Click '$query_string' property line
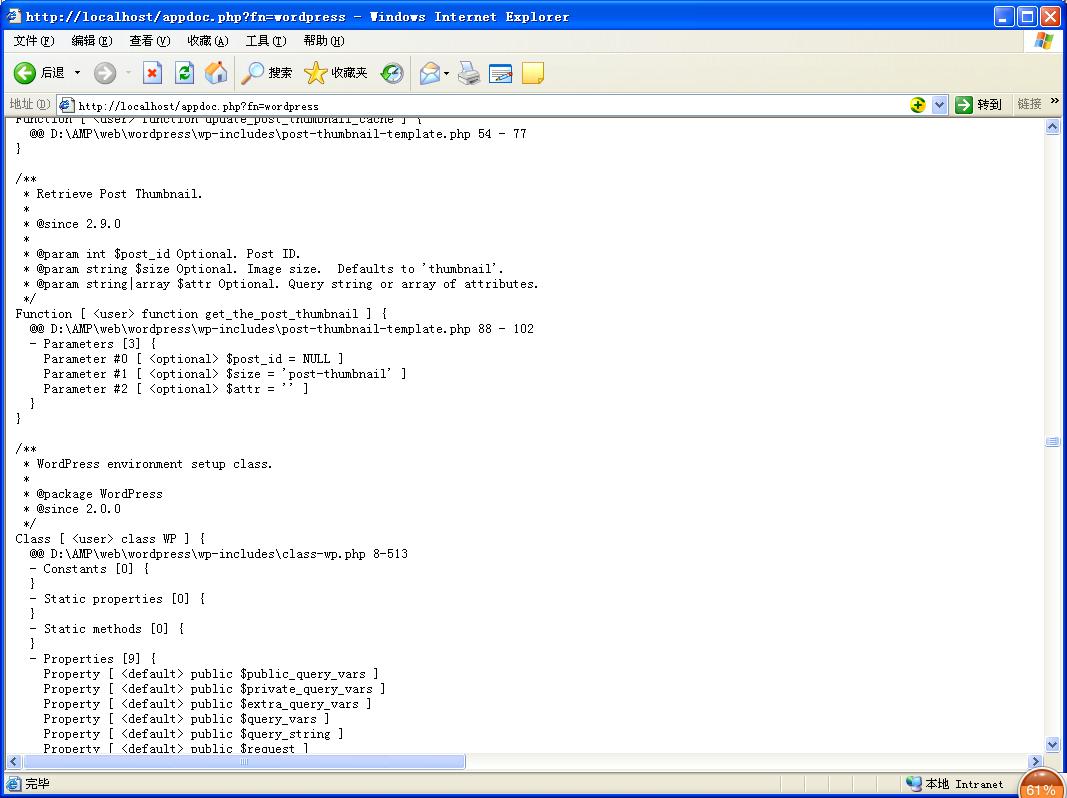 (193, 734)
